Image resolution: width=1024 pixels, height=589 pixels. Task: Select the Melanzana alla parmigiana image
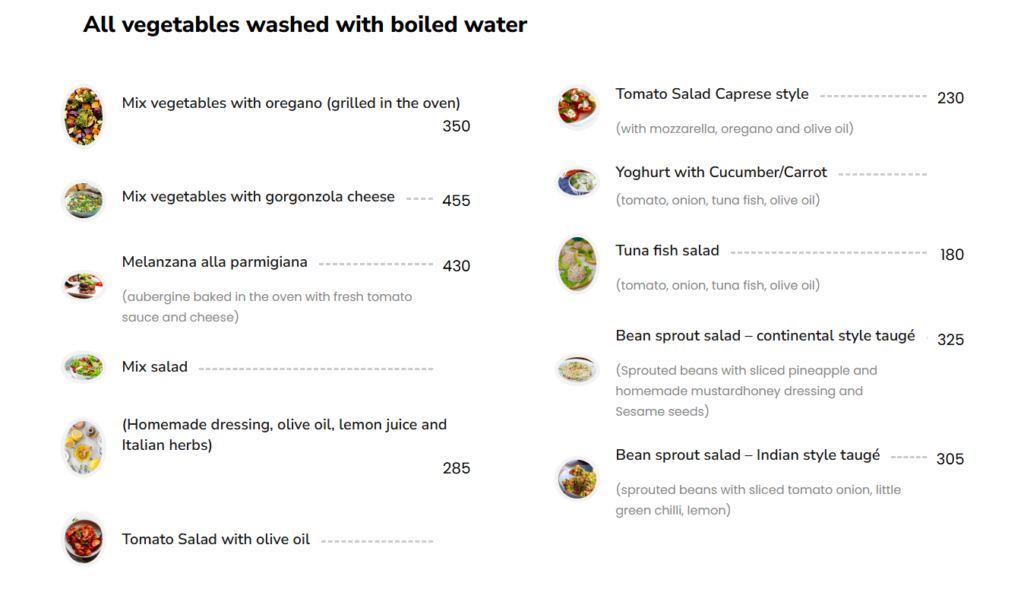(83, 286)
